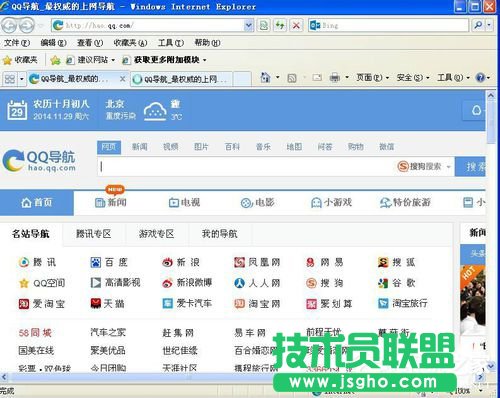Open the 电视 navigation tab
This screenshot has height=398, width=500.
pos(184,202)
